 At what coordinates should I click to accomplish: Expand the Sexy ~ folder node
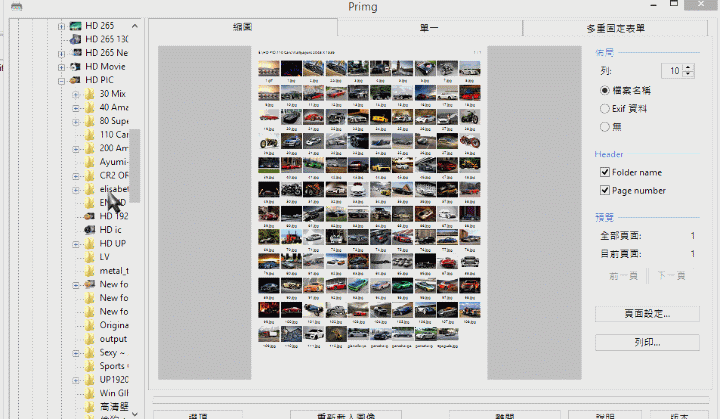coord(76,353)
